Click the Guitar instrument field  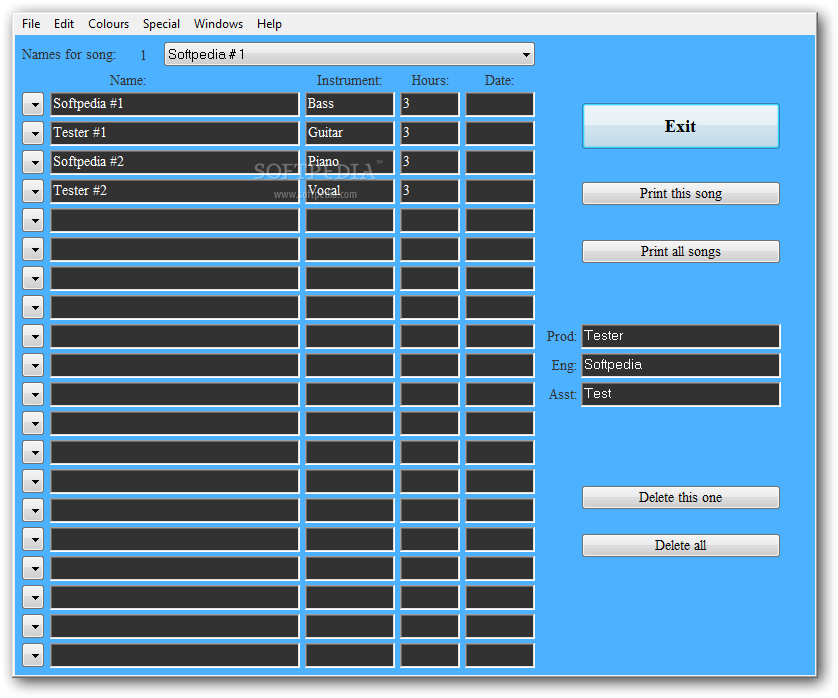tap(350, 133)
